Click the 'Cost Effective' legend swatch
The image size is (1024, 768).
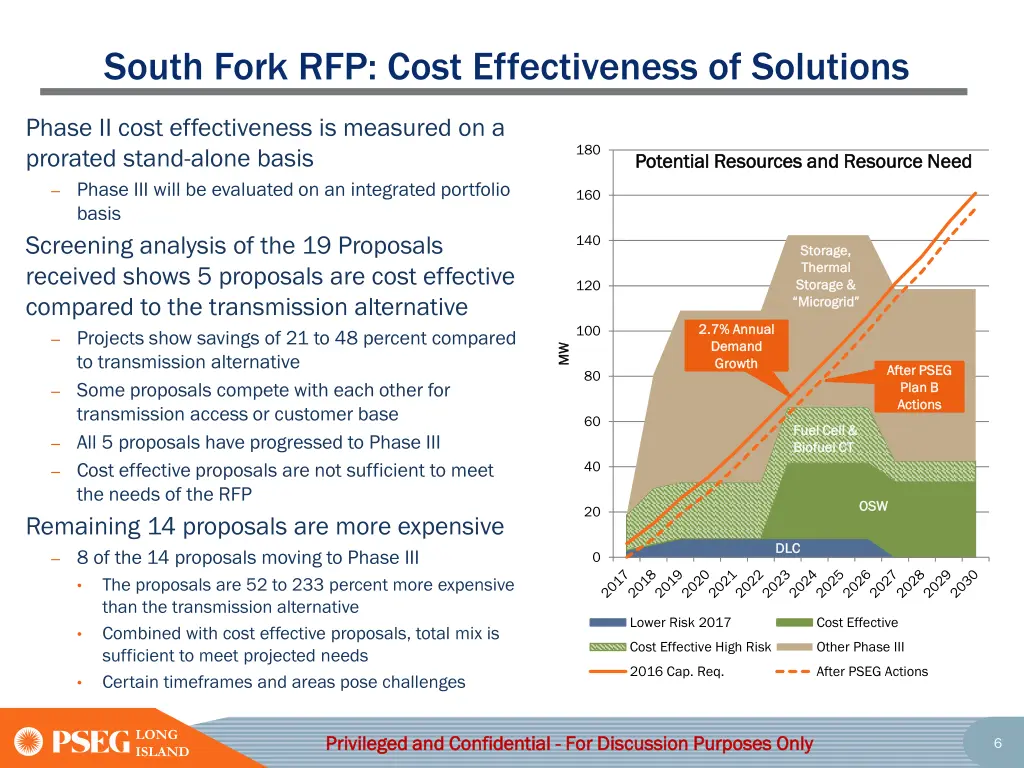794,622
